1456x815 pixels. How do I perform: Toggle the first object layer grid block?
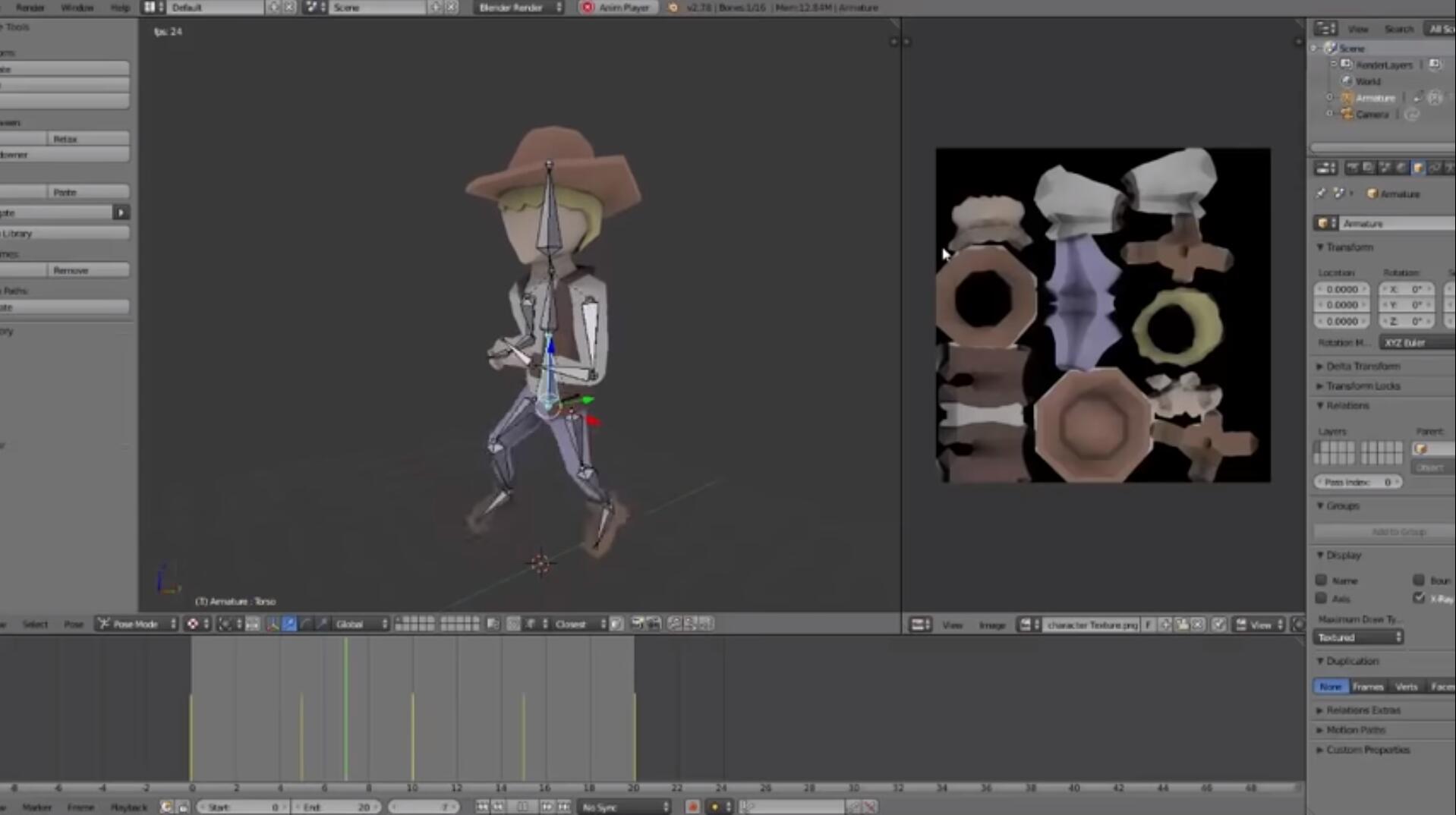tap(1334, 453)
